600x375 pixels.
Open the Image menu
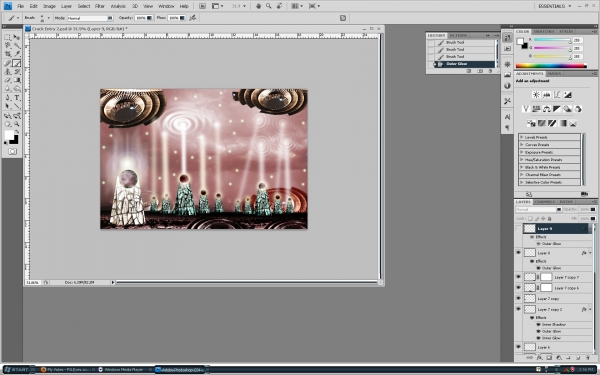pos(49,6)
